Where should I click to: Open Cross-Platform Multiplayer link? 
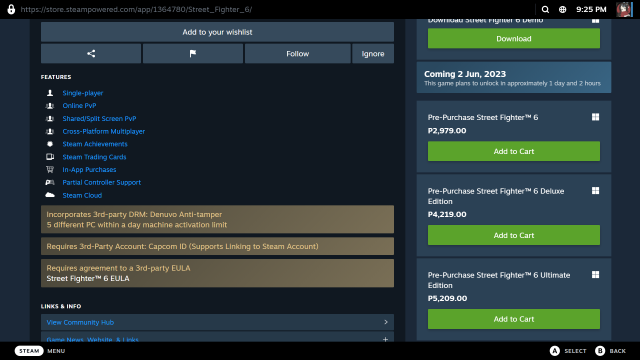coord(104,131)
